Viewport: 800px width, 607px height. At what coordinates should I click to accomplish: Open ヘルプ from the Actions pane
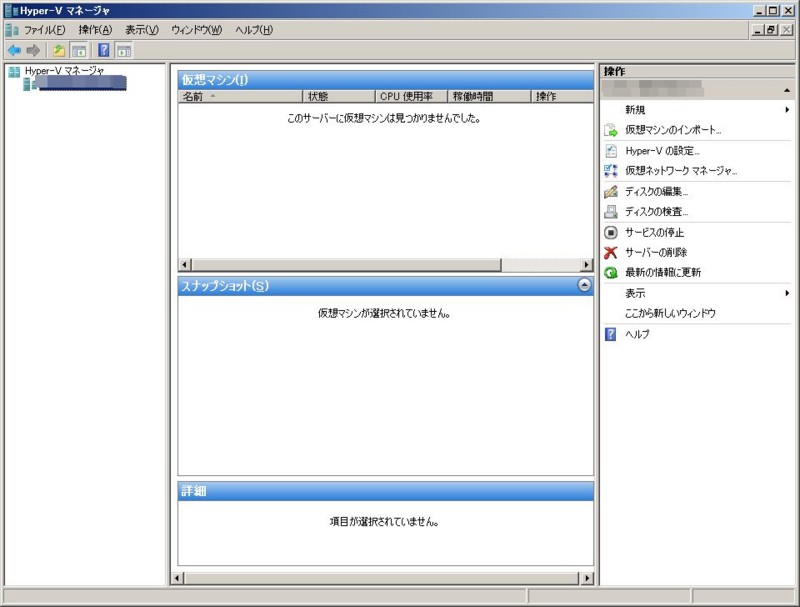click(636, 335)
